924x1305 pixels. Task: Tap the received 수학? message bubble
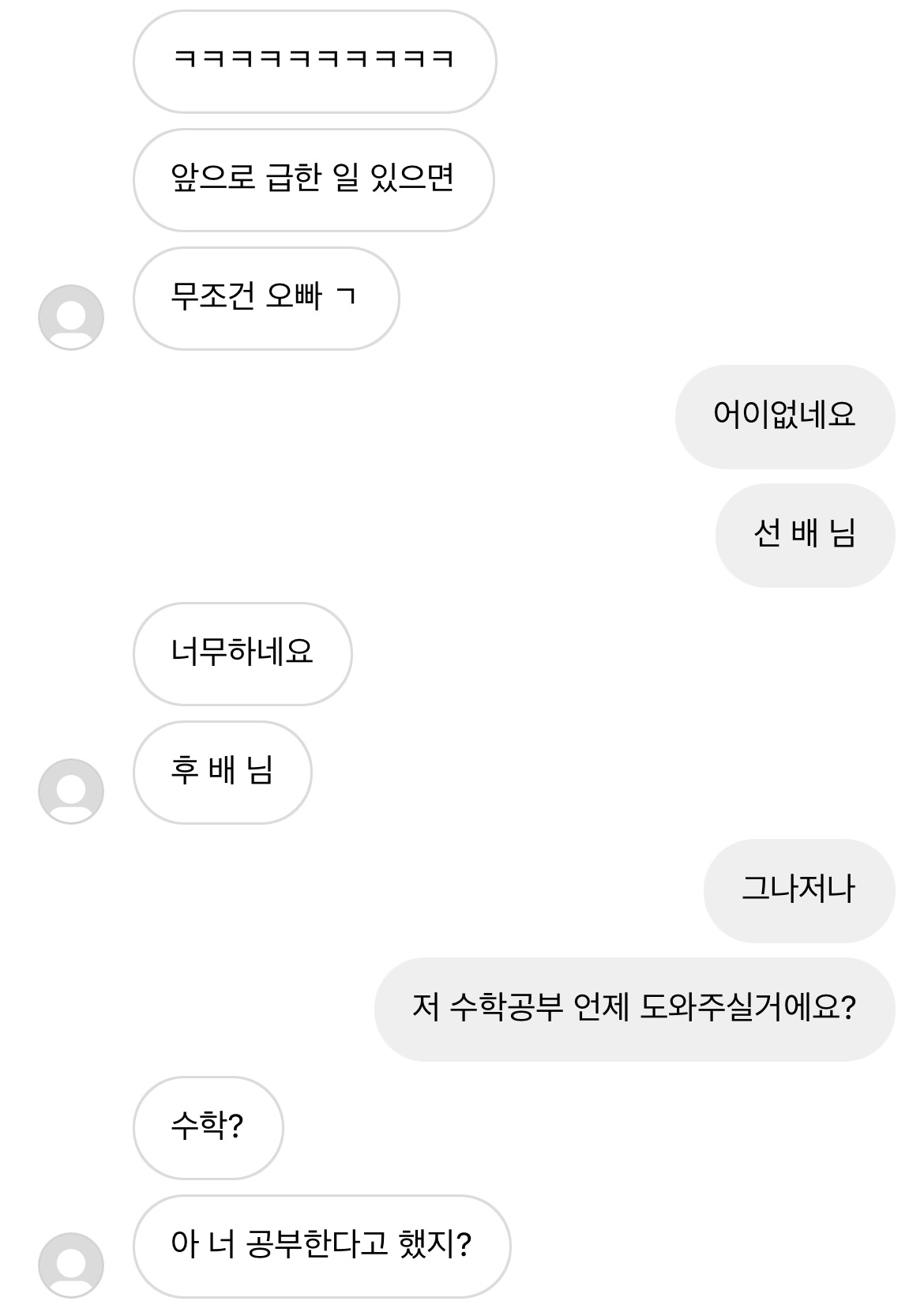tap(208, 1127)
